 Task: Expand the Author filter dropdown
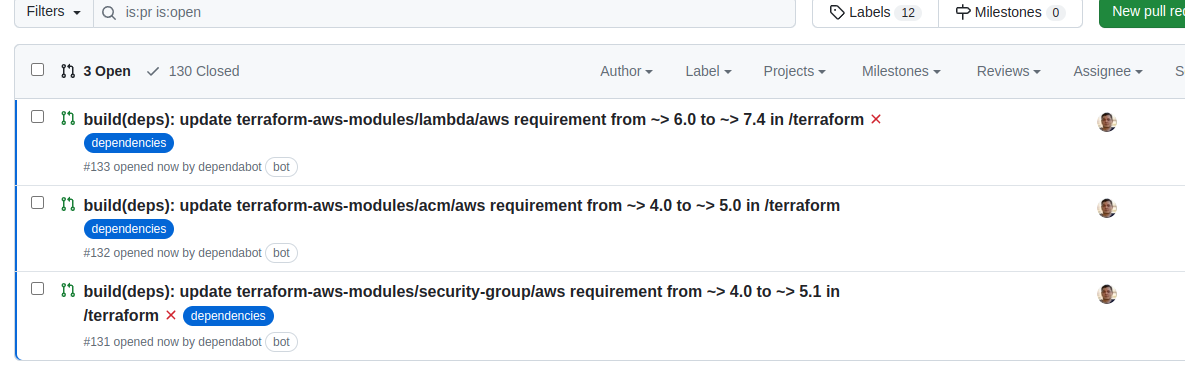coord(627,71)
